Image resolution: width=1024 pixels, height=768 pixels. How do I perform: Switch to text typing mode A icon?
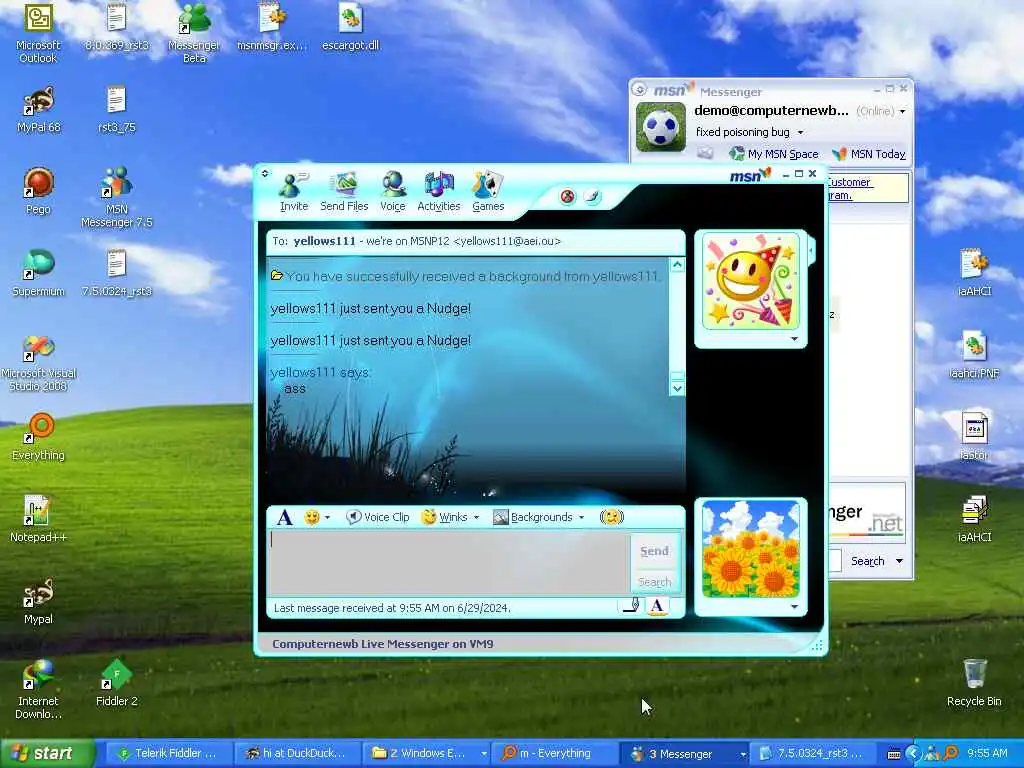[658, 606]
